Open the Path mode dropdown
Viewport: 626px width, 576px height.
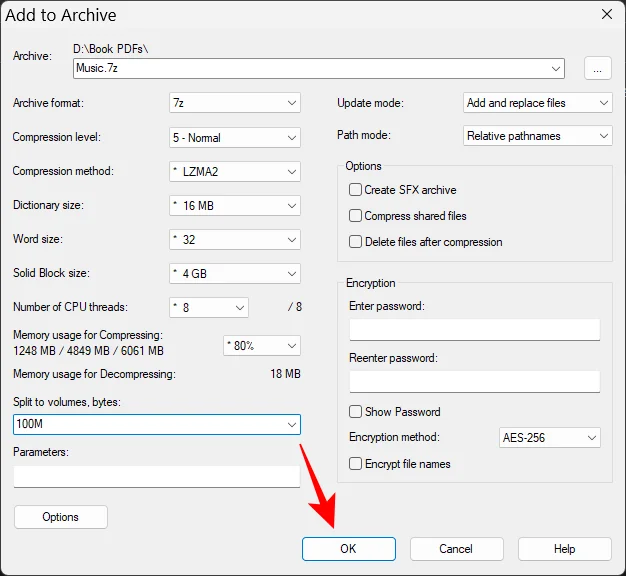537,136
